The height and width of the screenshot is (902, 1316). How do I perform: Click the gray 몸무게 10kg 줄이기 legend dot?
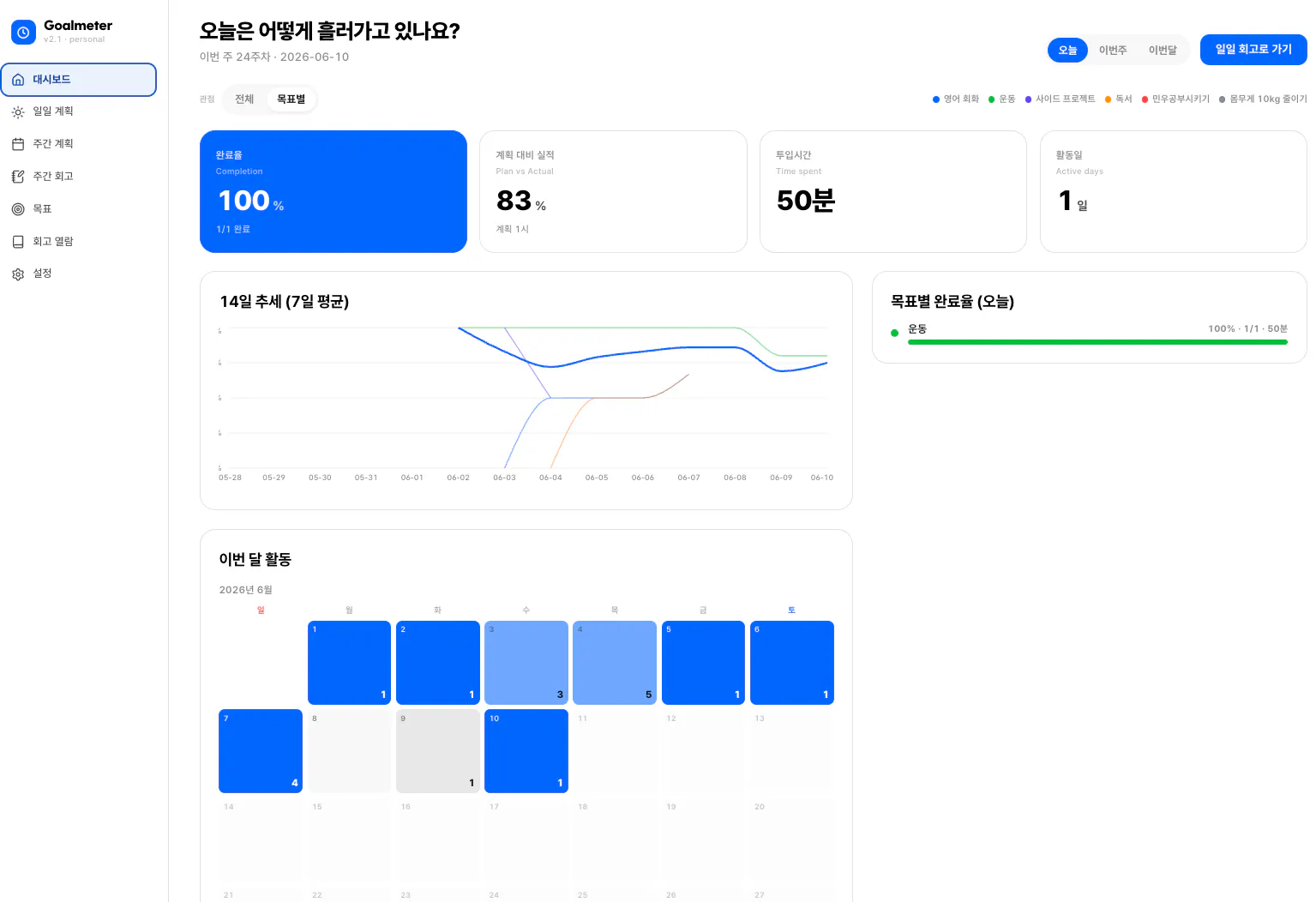click(1223, 99)
